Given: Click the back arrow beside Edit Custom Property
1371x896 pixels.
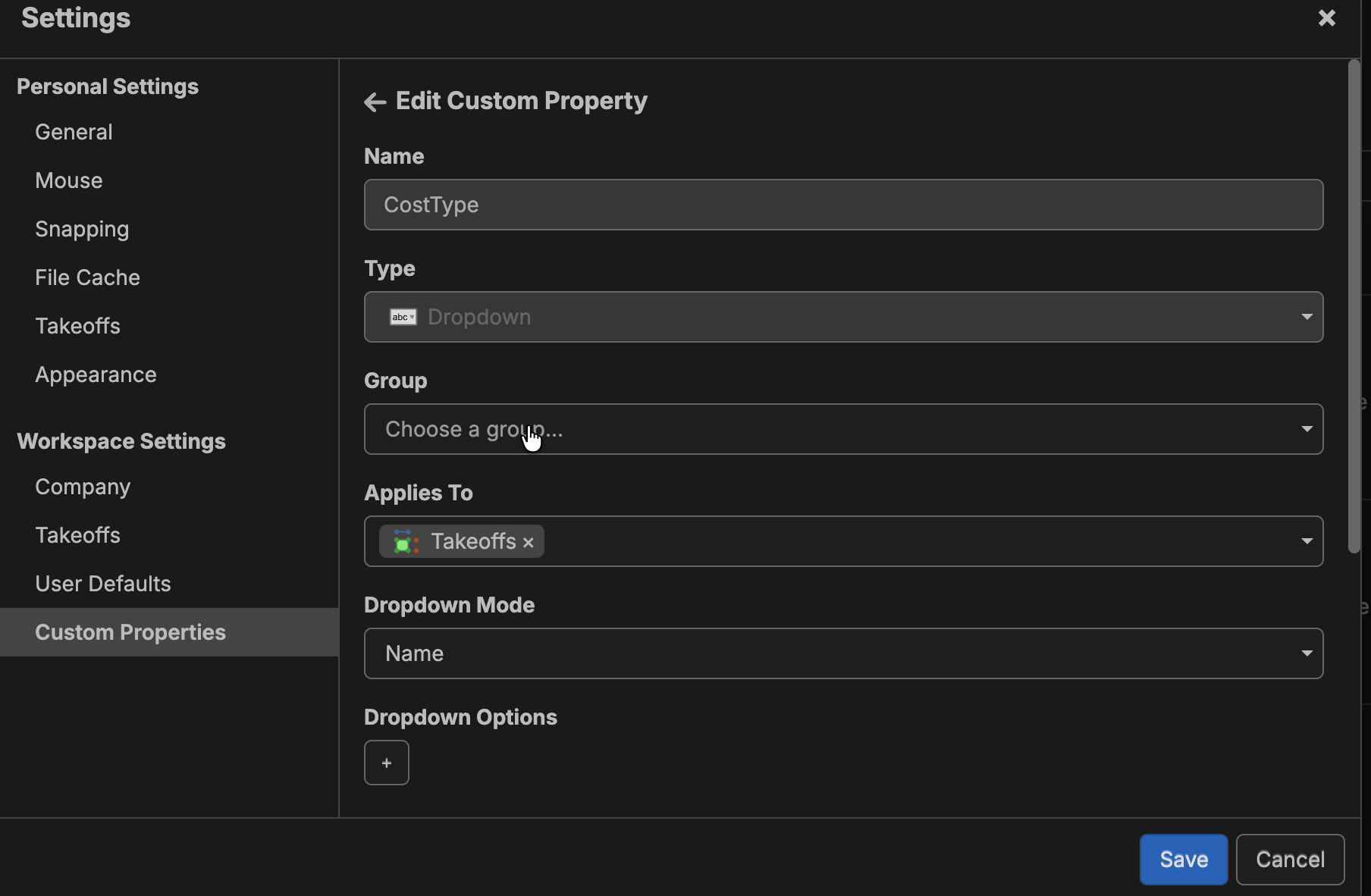Looking at the screenshot, I should tap(375, 102).
